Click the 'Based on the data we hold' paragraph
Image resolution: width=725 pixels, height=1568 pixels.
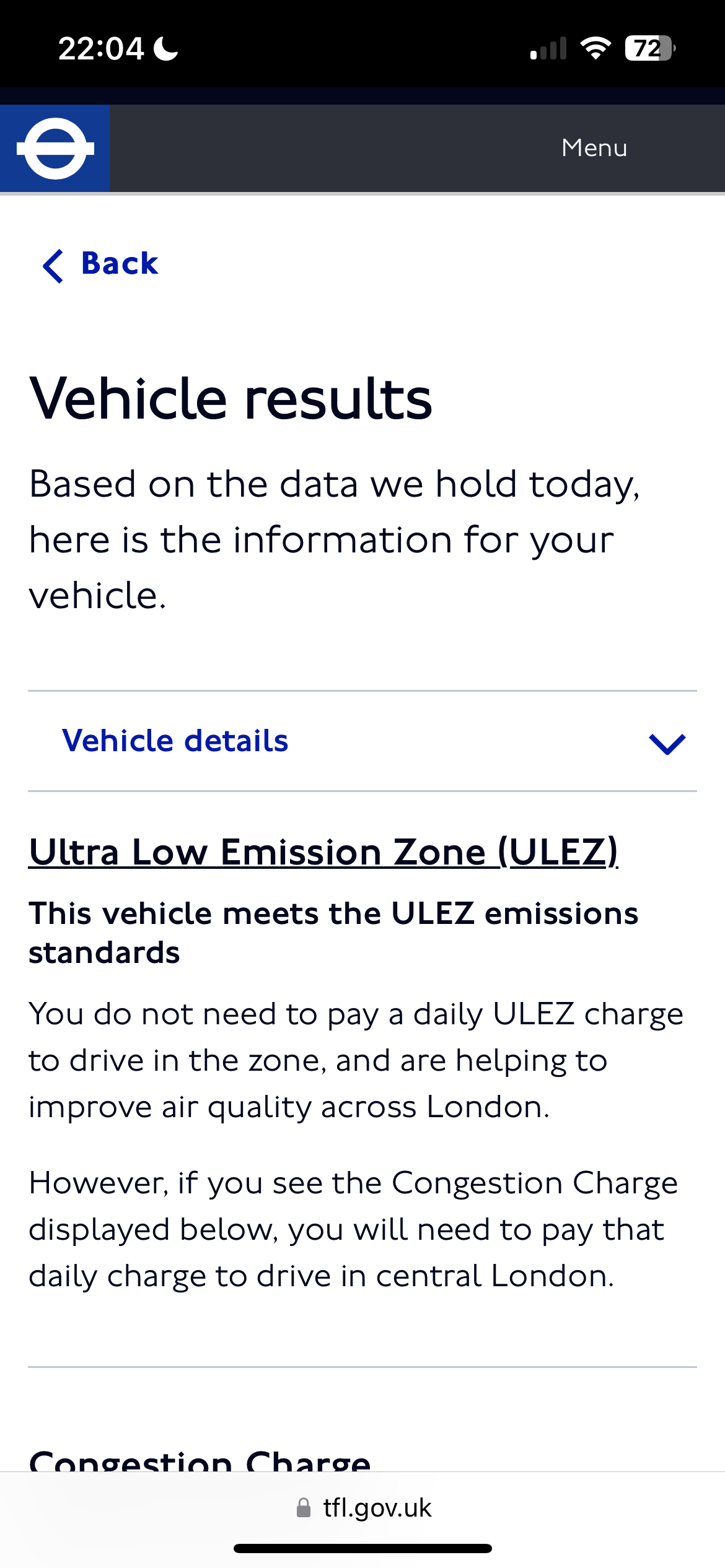[333, 539]
